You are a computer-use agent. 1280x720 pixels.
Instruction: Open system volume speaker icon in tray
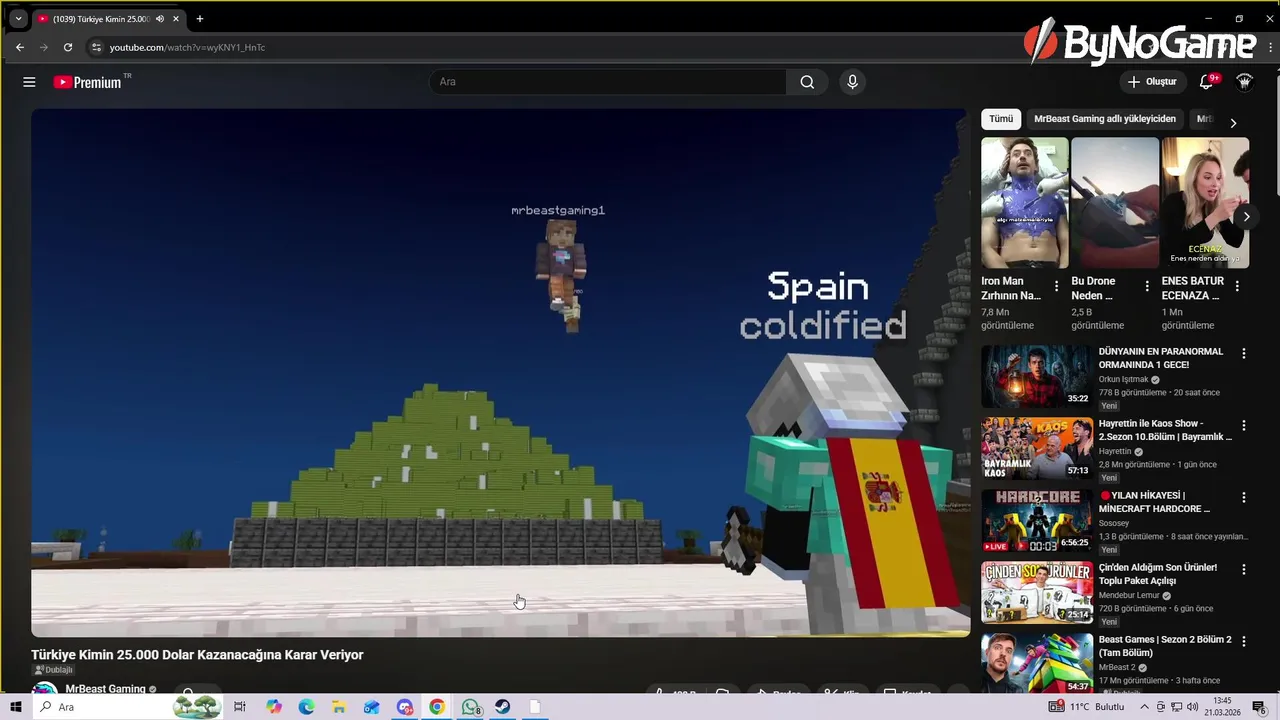[1192, 707]
